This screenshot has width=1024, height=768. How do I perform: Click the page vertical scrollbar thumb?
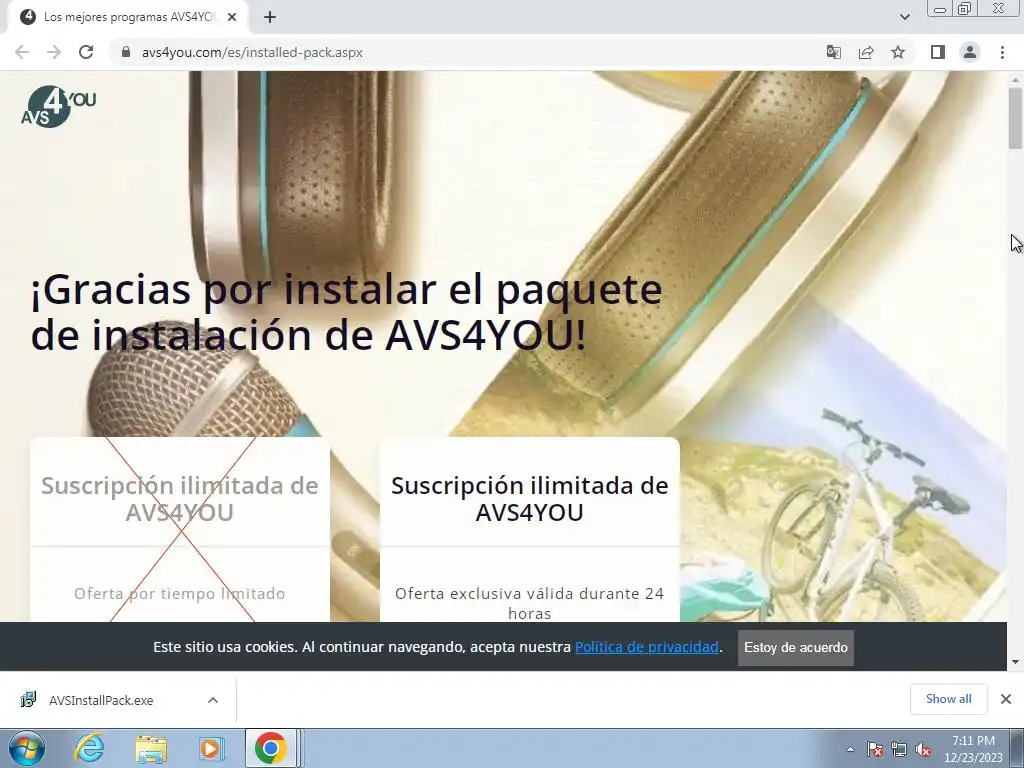(1015, 118)
